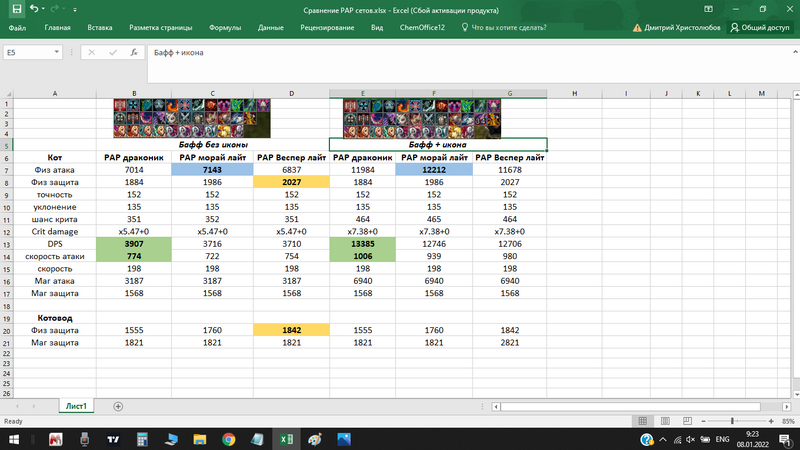Select the Лист1 sheet tab
The image size is (800, 450).
click(76, 407)
